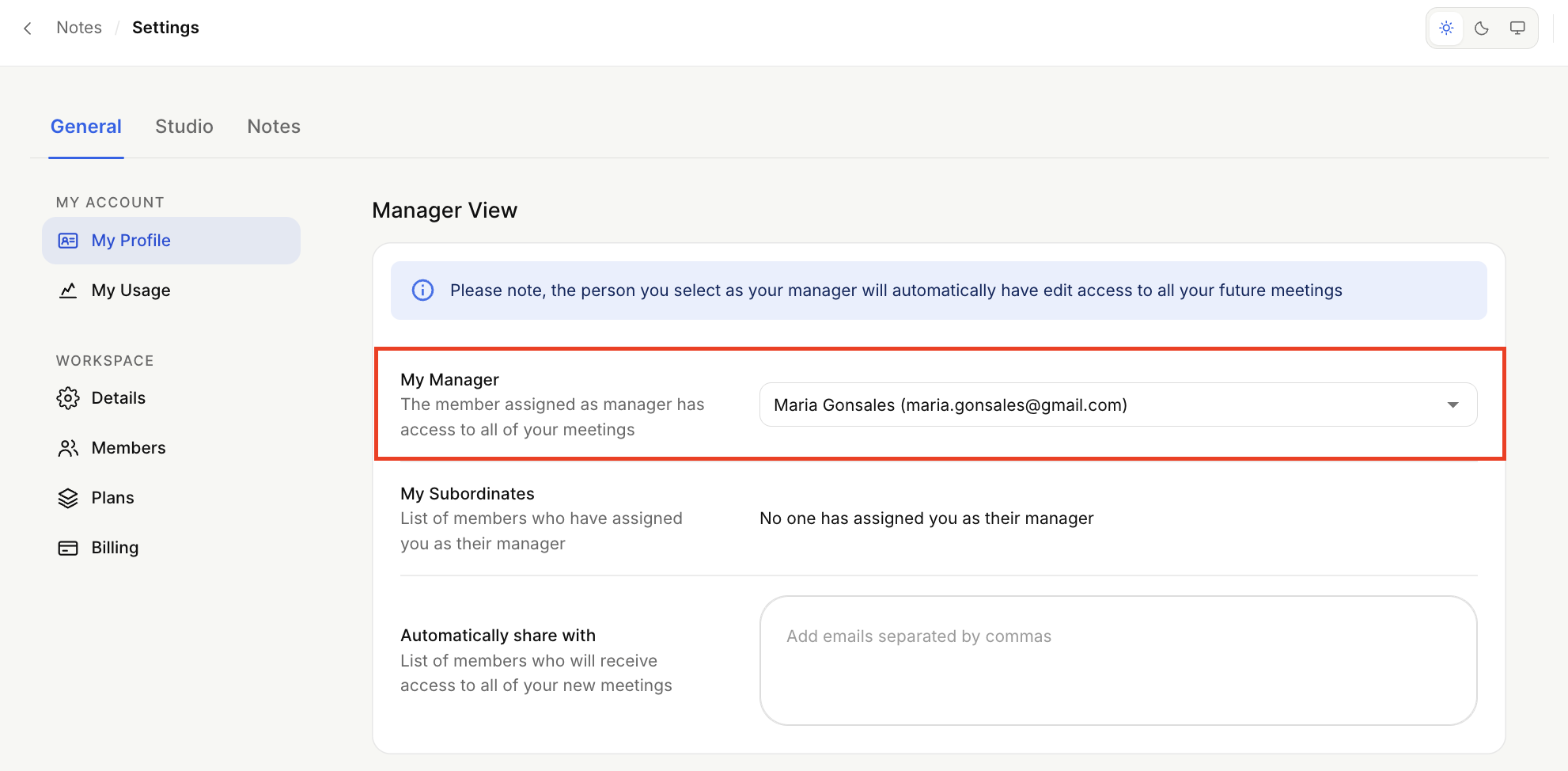This screenshot has width=1568, height=771.
Task: Click the Settings breadcrumb label
Action: click(x=165, y=28)
